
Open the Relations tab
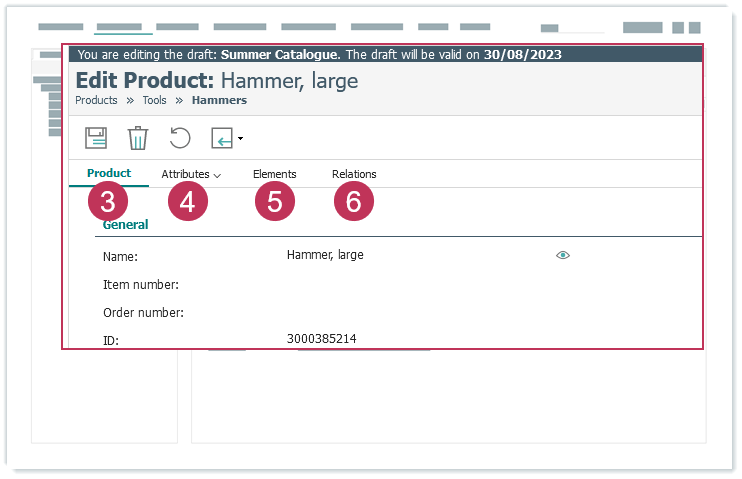coord(354,174)
